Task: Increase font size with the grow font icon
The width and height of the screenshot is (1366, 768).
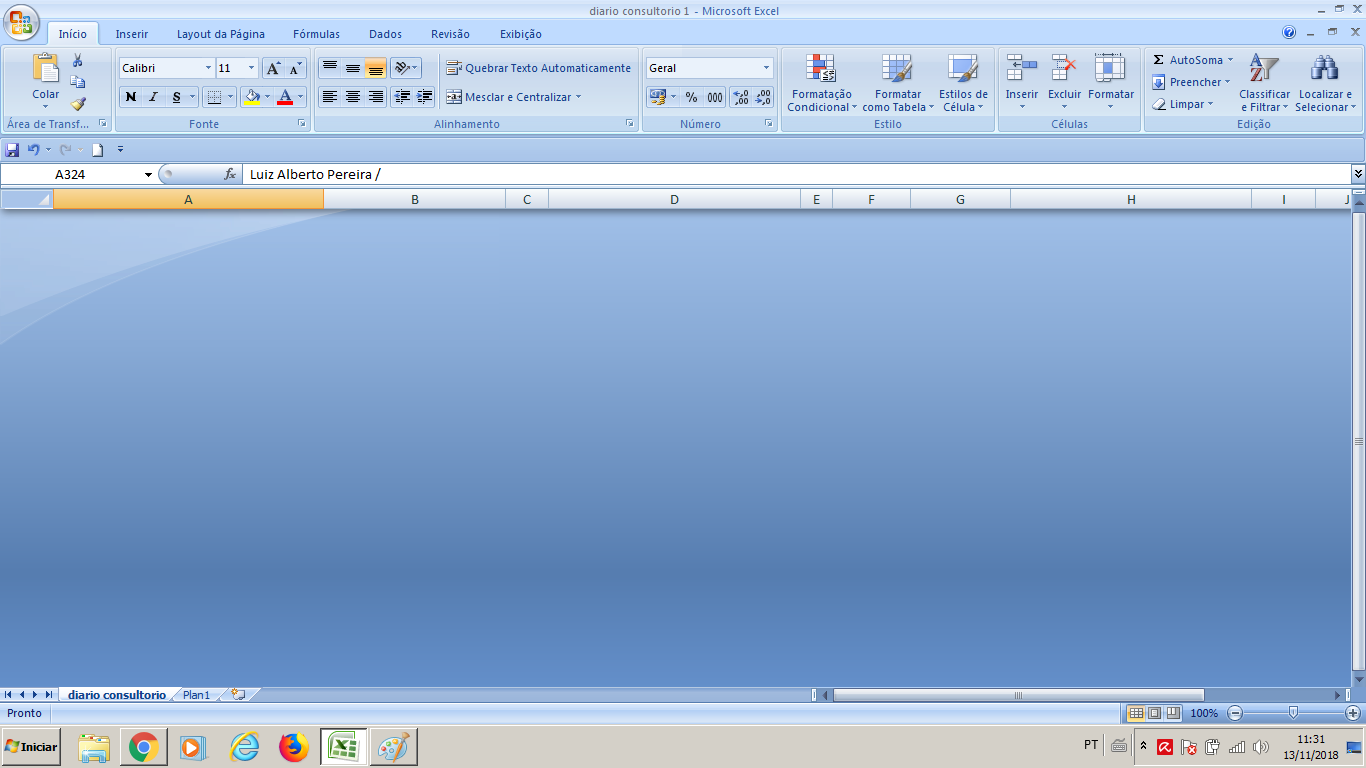Action: pos(273,68)
